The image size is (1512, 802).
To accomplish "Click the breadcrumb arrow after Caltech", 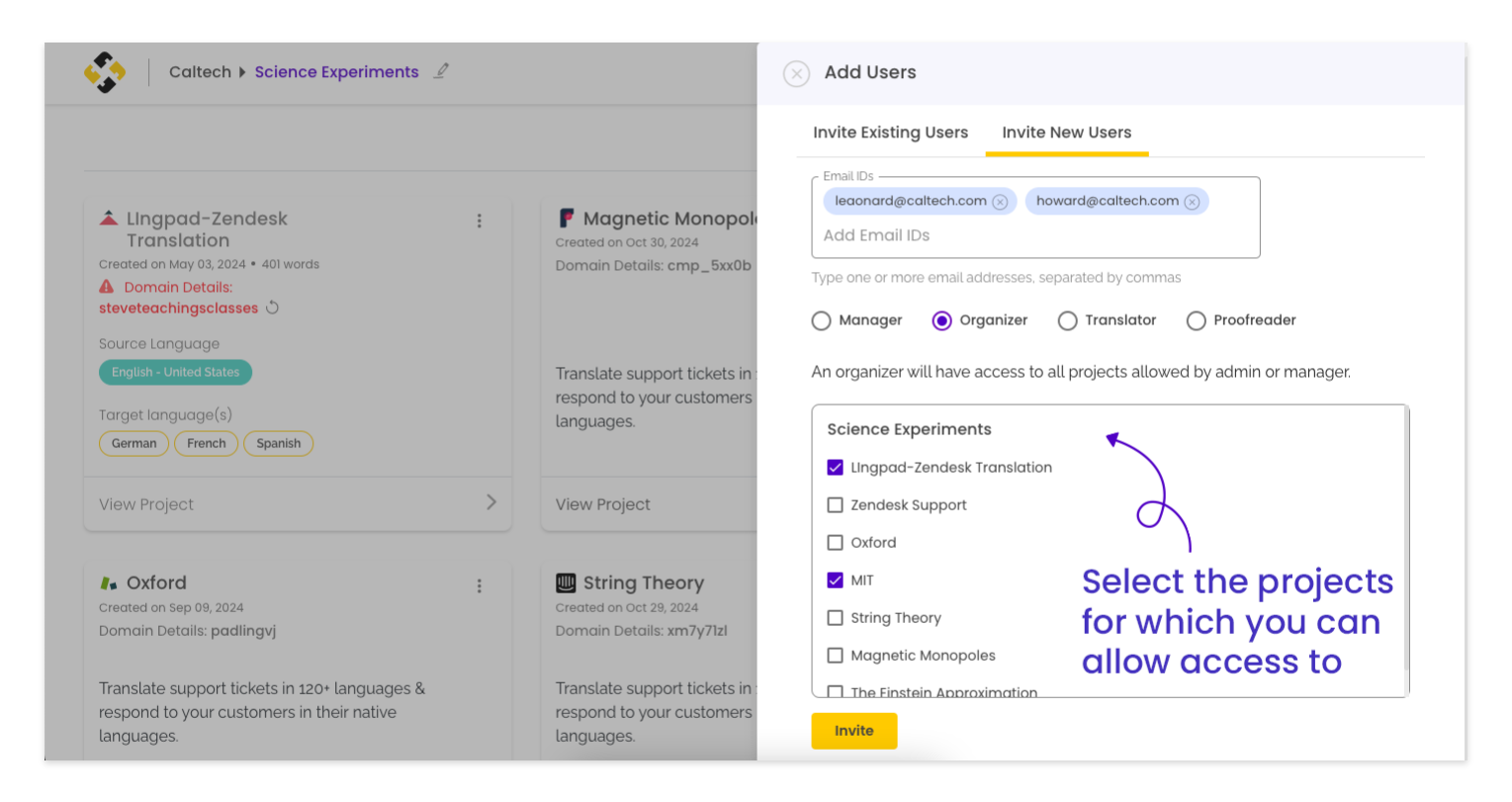I will (x=242, y=72).
